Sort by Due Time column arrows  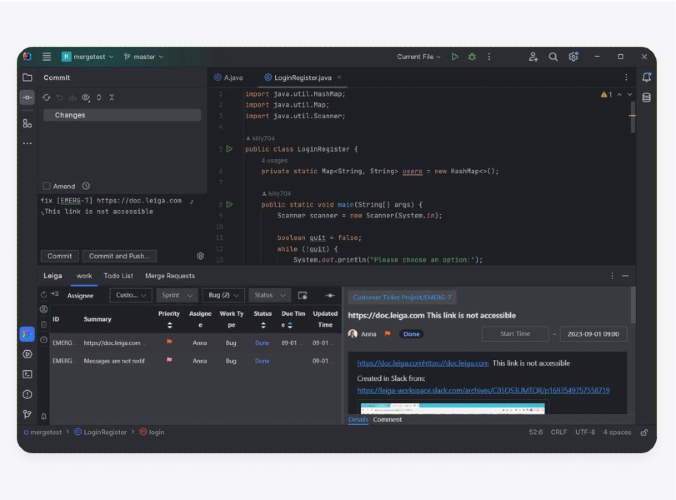coord(290,325)
